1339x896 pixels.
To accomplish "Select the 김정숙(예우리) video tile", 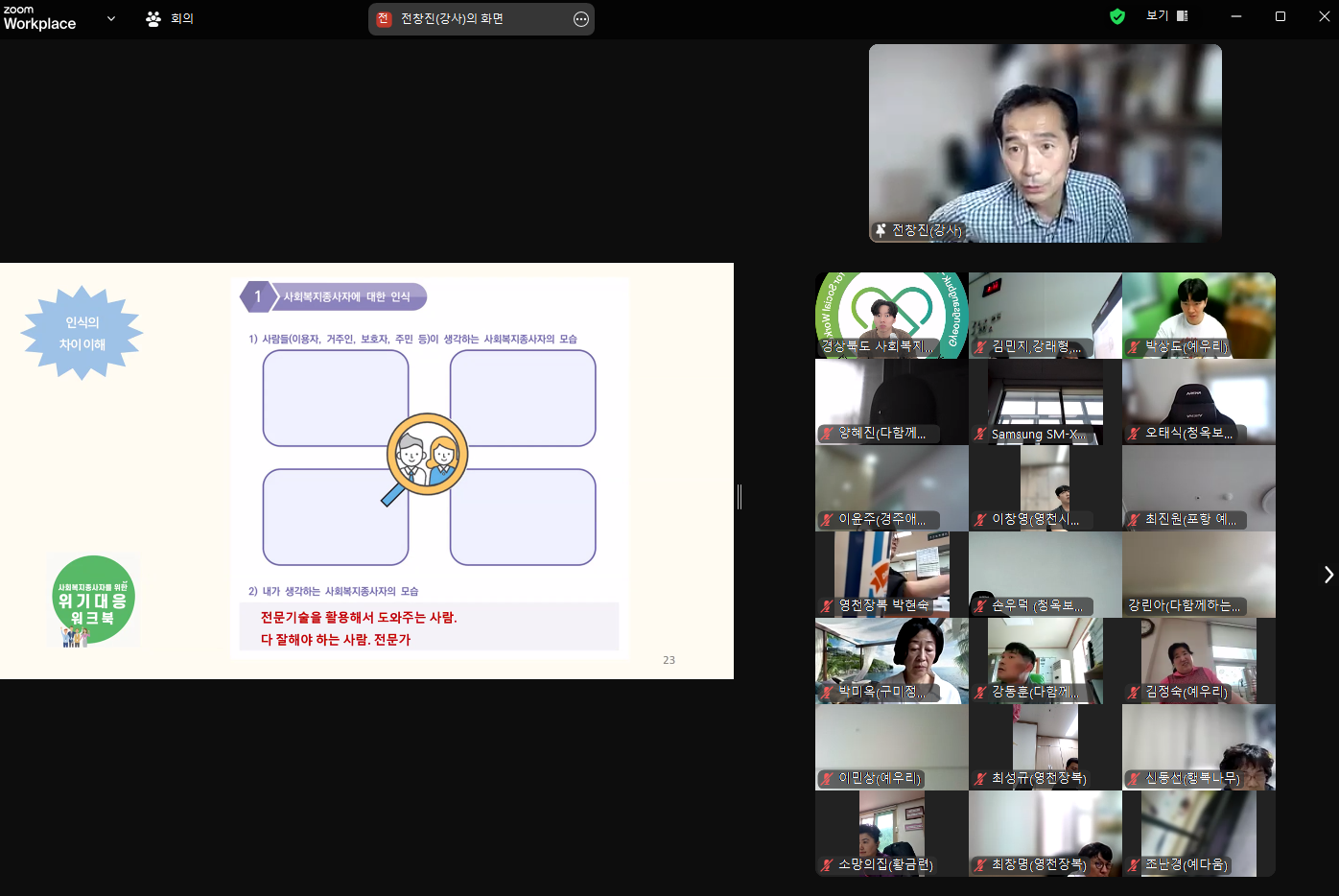I will pos(1199,661).
